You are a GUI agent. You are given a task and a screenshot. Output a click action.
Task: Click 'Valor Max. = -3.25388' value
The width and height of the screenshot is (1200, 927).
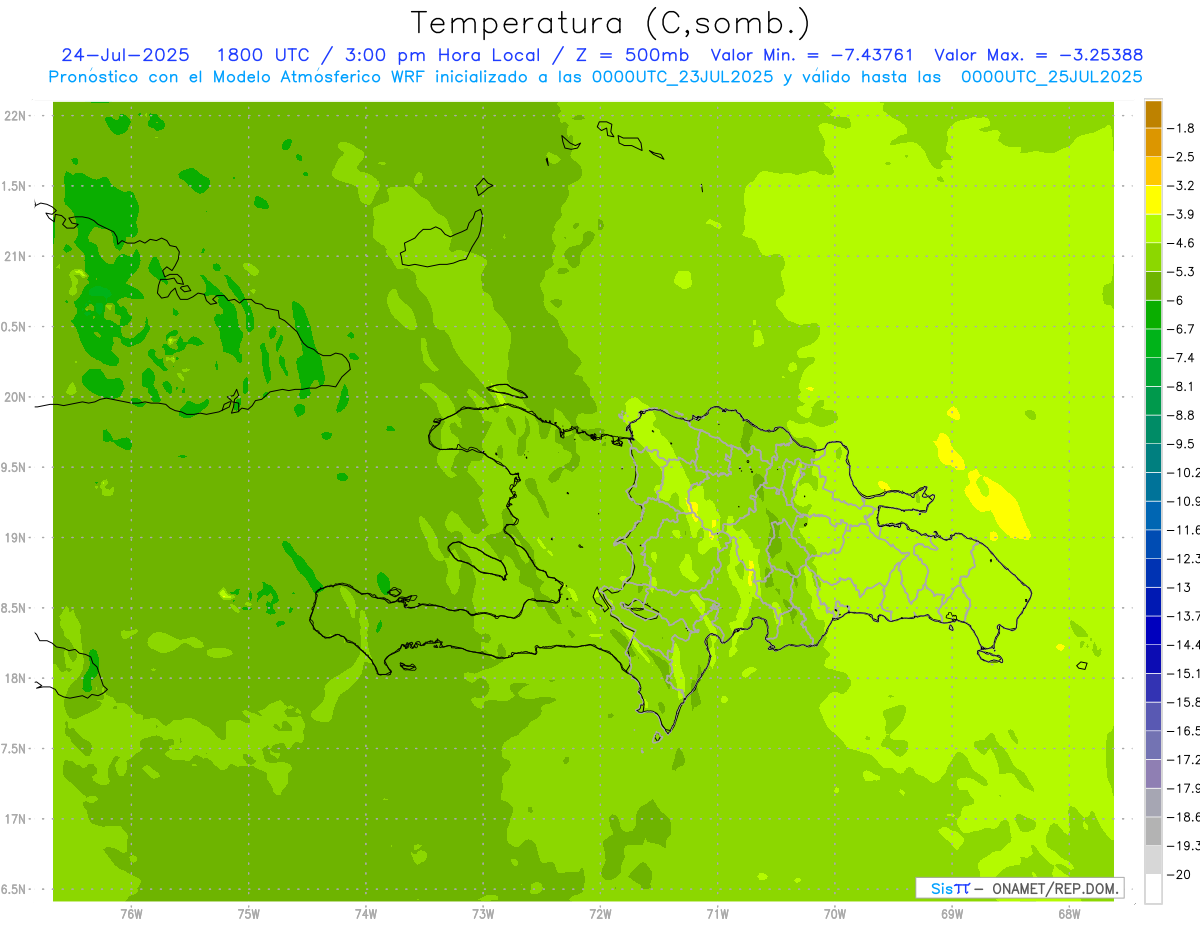(x=1038, y=55)
